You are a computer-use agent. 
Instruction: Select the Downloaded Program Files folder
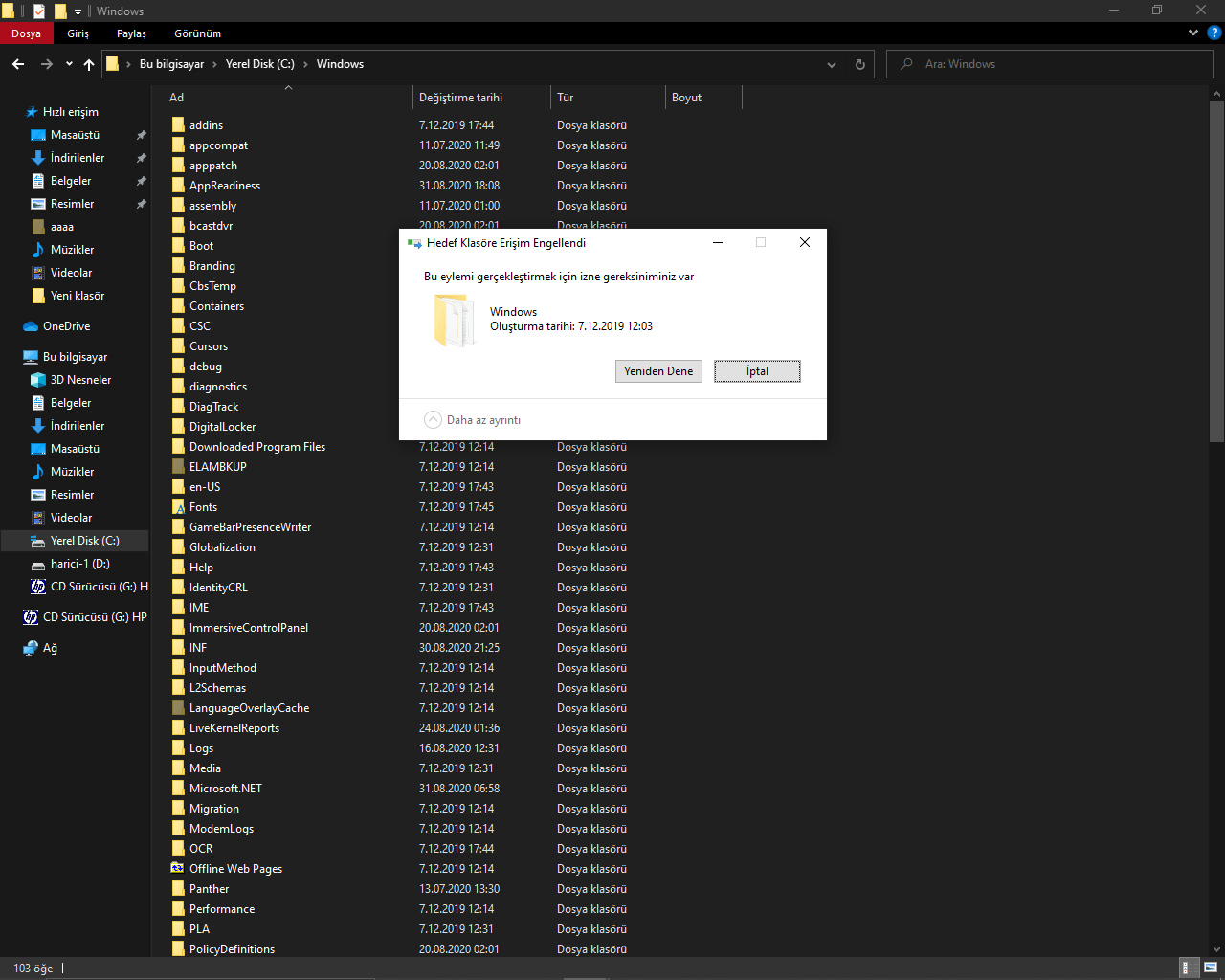[257, 447]
